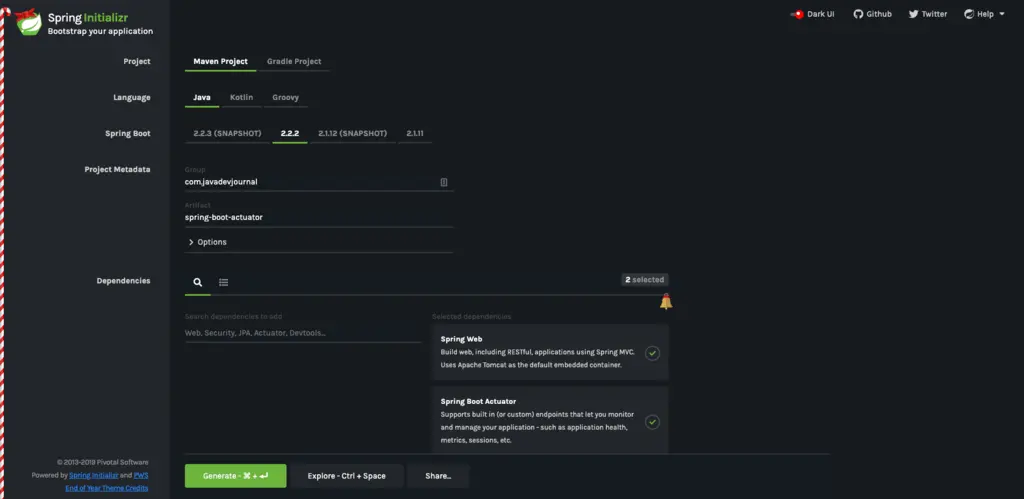Open the PWS footer link
Image resolution: width=1024 pixels, height=499 pixels.
tap(141, 475)
